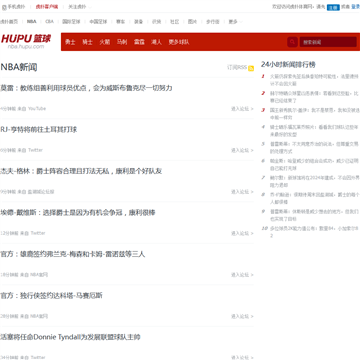This screenshot has width=360, height=360.
Task: Click YouTube source under 莫雷 article
Action: (37, 109)
